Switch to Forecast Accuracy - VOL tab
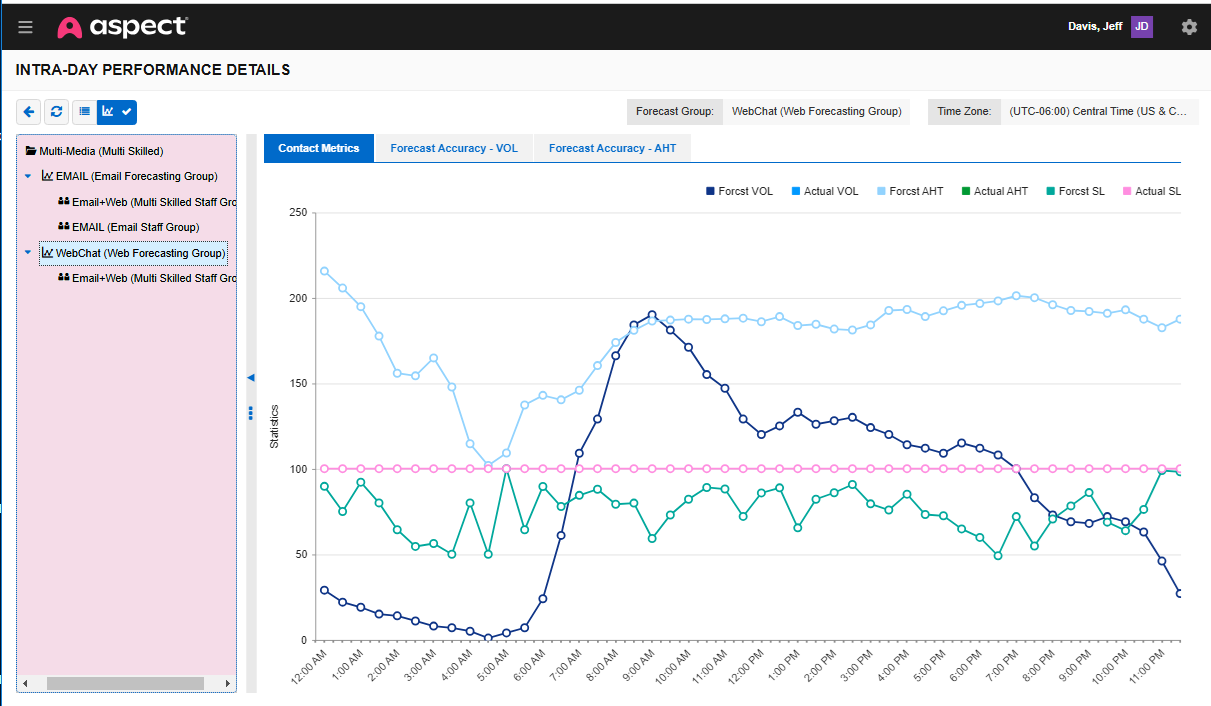The height and width of the screenshot is (706, 1211). tap(453, 147)
